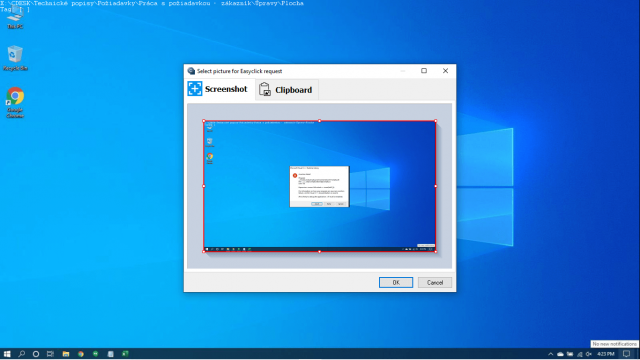The width and height of the screenshot is (640, 360).
Task: Open File Explorer from taskbar
Action: 66,354
